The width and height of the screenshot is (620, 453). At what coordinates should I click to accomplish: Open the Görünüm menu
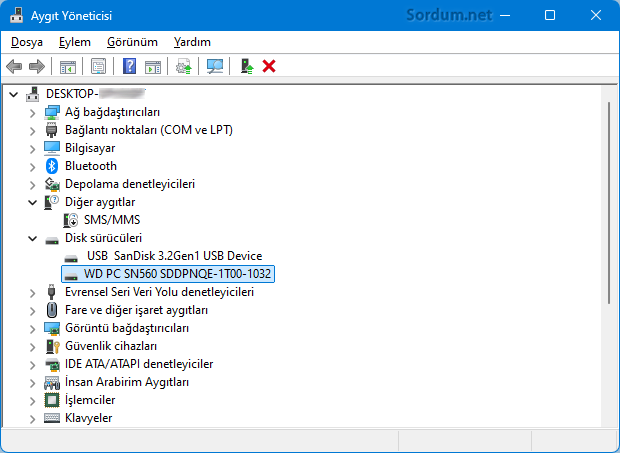[132, 42]
